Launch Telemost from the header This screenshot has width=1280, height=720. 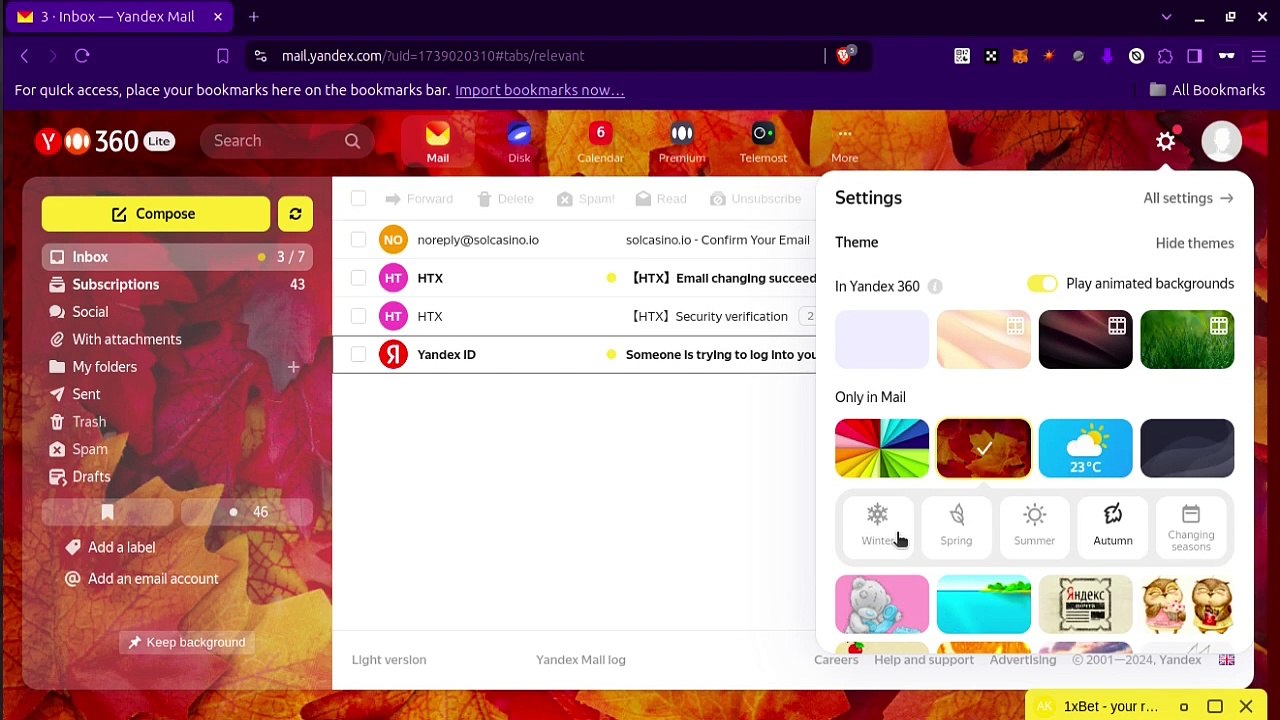coord(763,142)
